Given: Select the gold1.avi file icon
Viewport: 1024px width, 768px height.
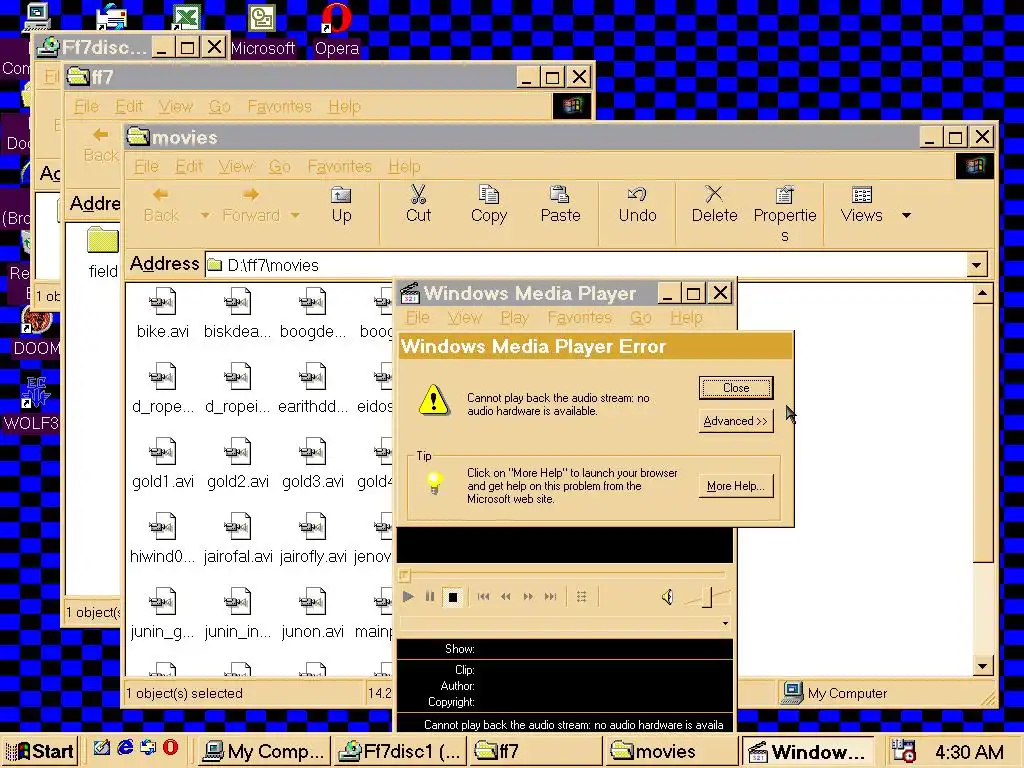Looking at the screenshot, I should coord(163,451).
